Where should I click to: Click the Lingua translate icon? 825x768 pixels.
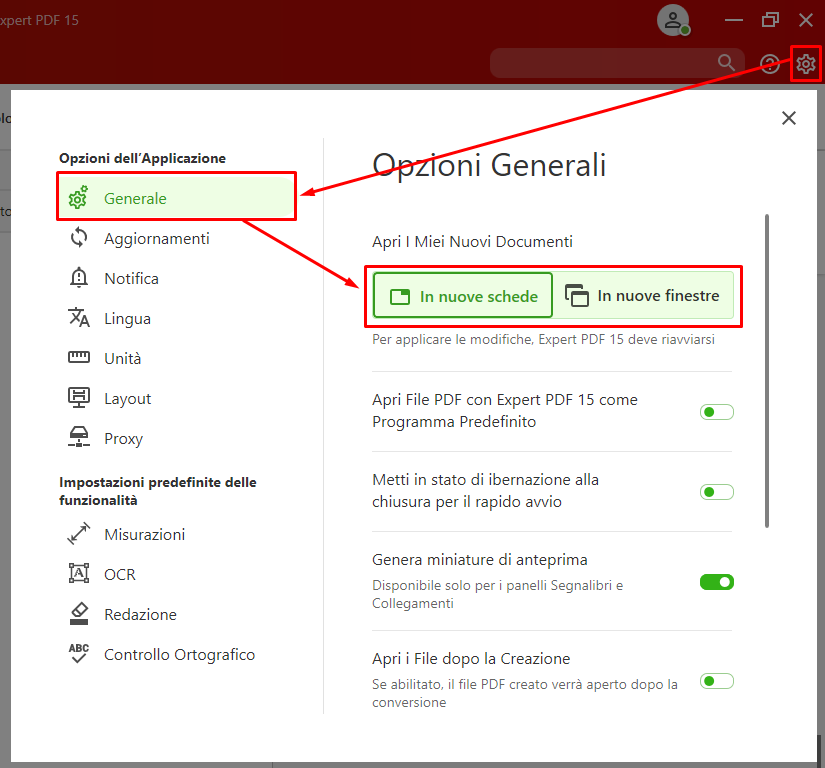[x=79, y=317]
